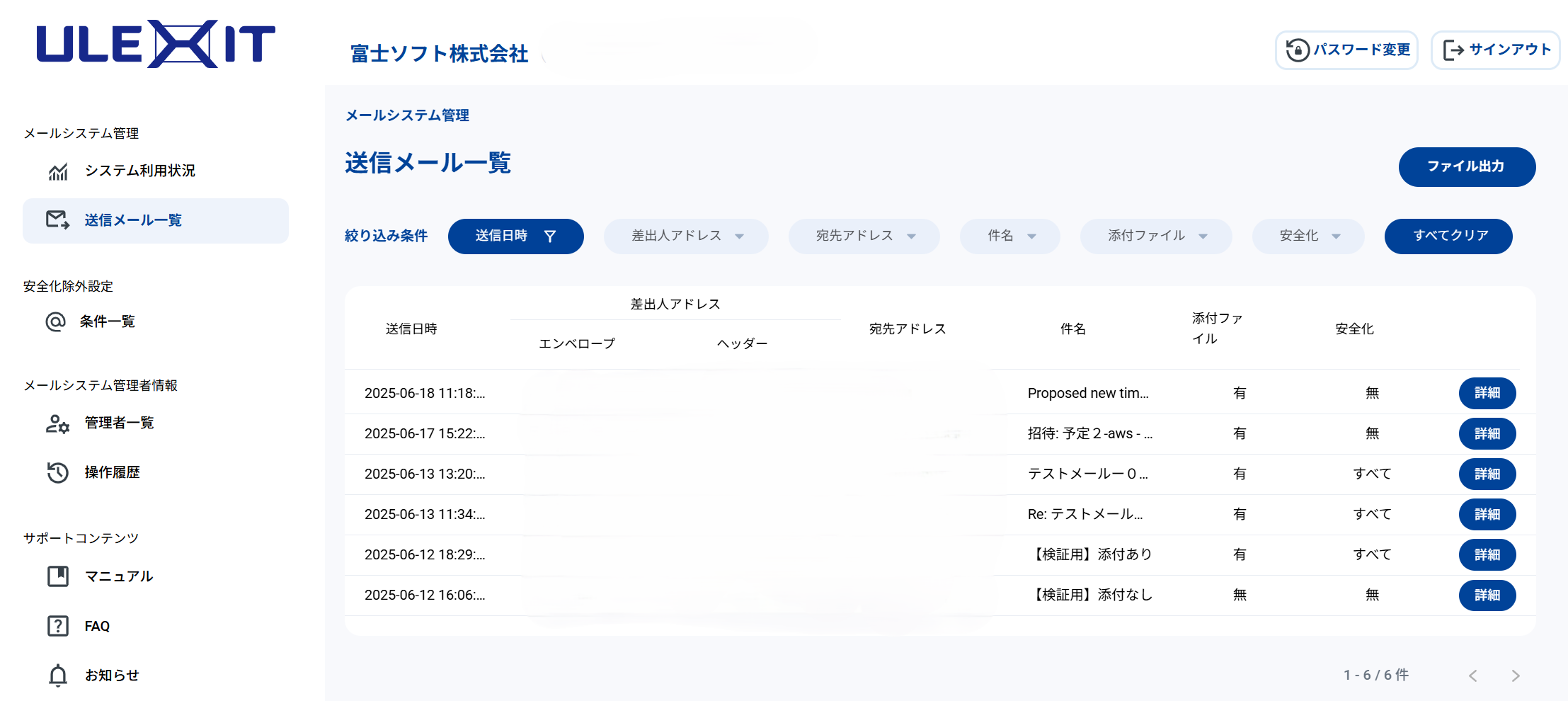The width and height of the screenshot is (1568, 701).
Task: Go to next page arrow
Action: 1516,676
